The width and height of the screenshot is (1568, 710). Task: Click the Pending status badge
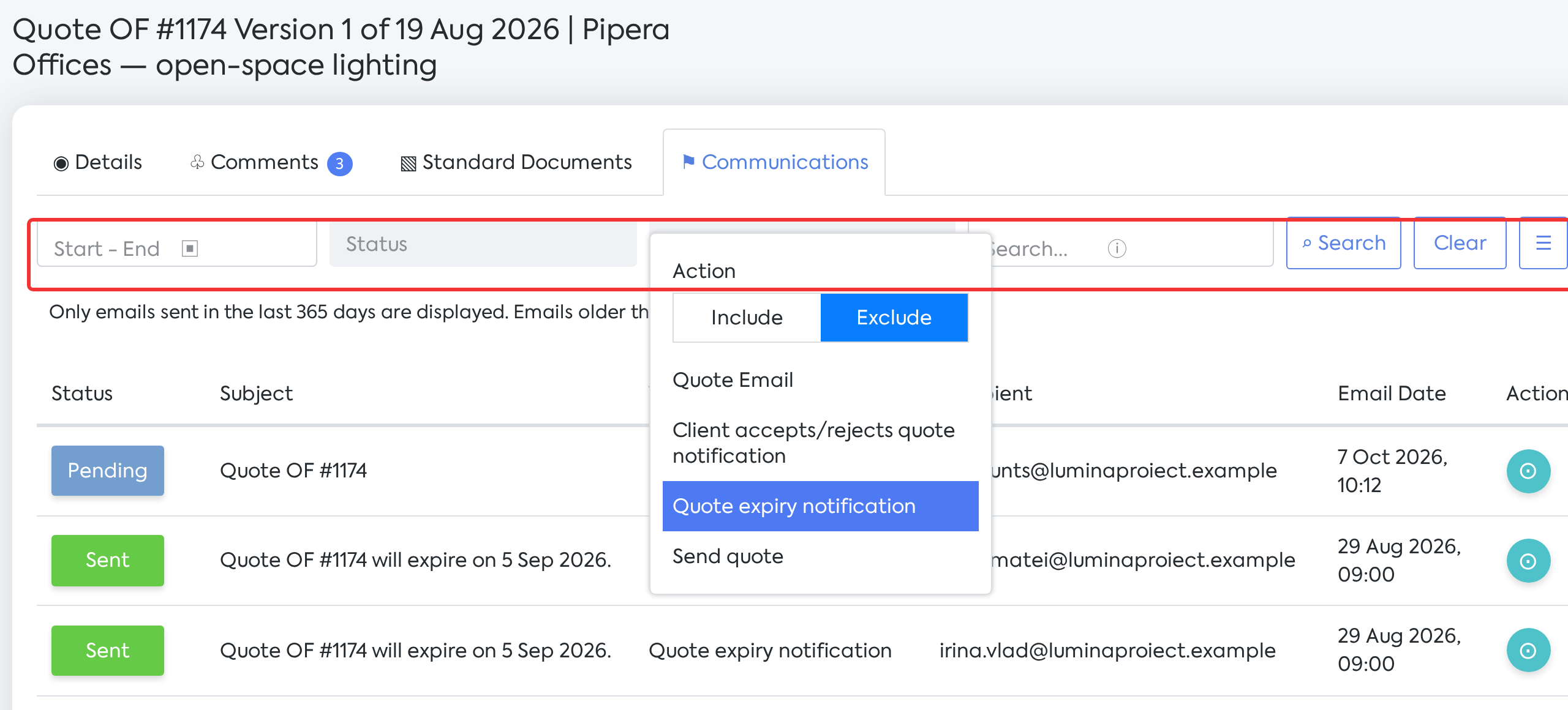(108, 471)
